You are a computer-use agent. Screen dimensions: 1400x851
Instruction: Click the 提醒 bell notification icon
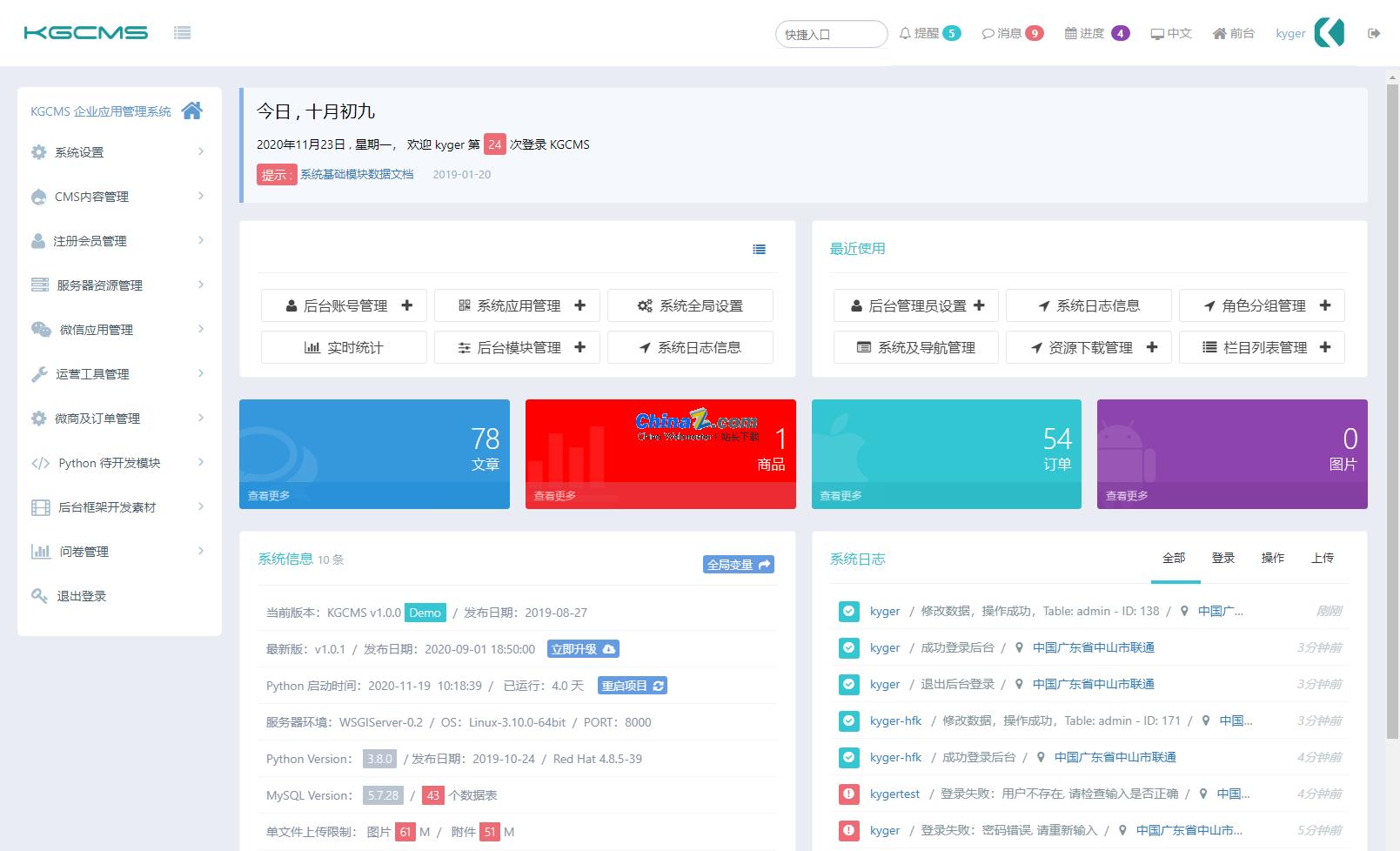906,33
